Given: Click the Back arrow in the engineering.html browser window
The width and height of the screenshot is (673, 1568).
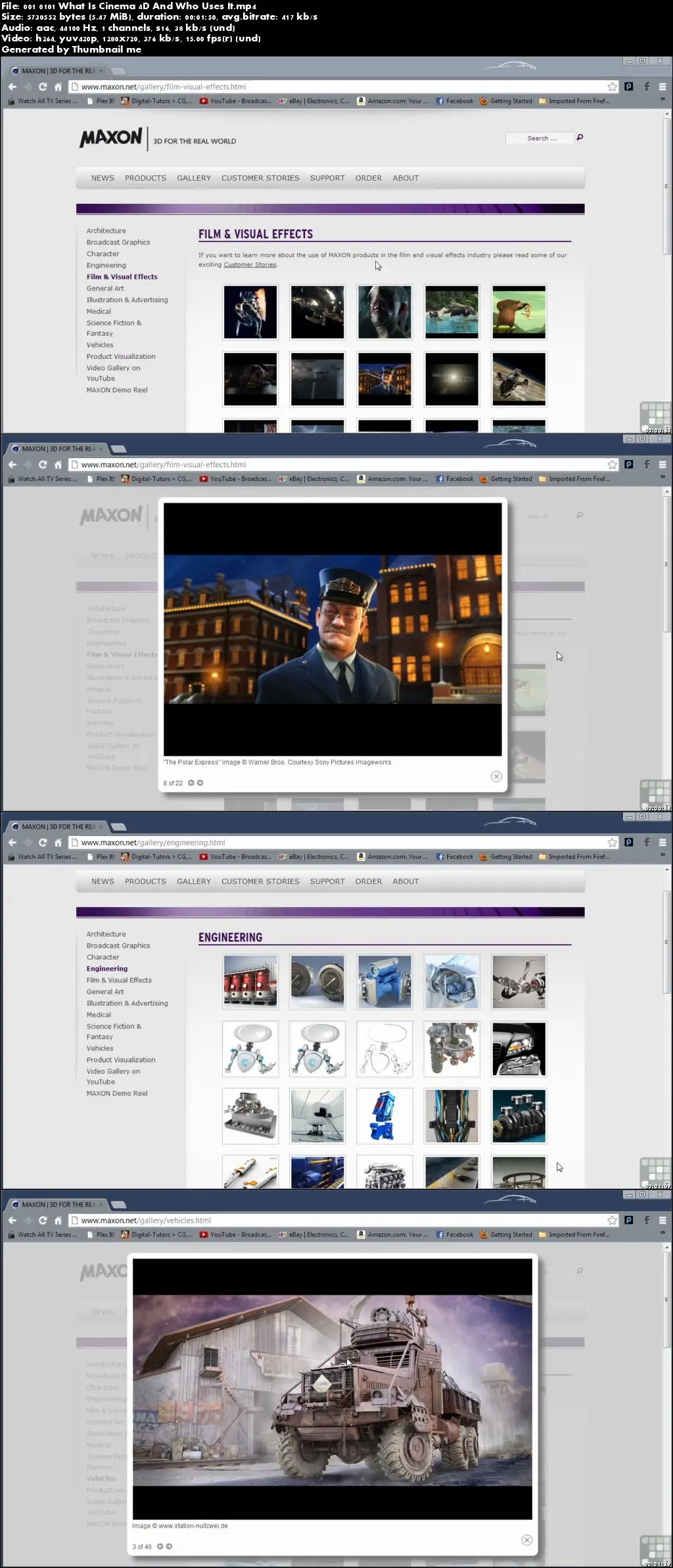Looking at the screenshot, I should [x=12, y=842].
